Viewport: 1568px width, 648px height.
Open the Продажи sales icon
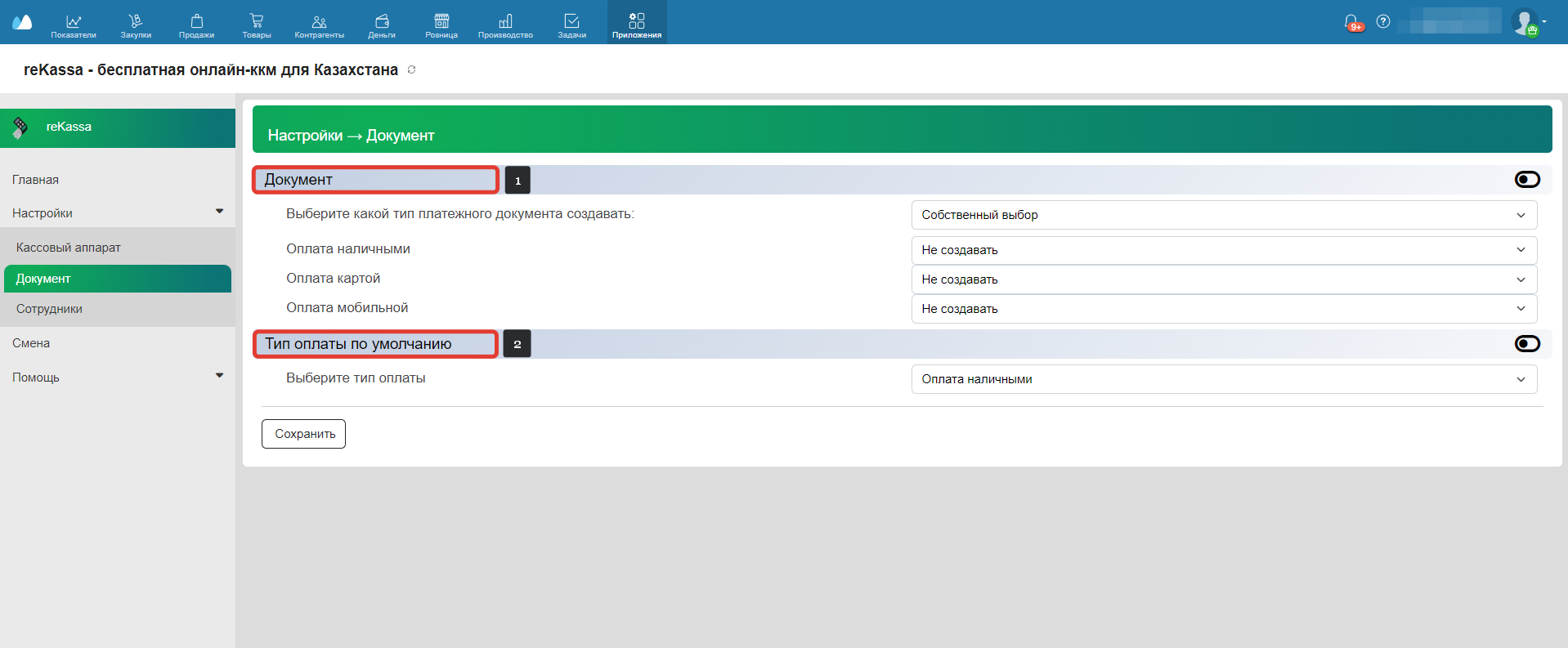coord(196,23)
